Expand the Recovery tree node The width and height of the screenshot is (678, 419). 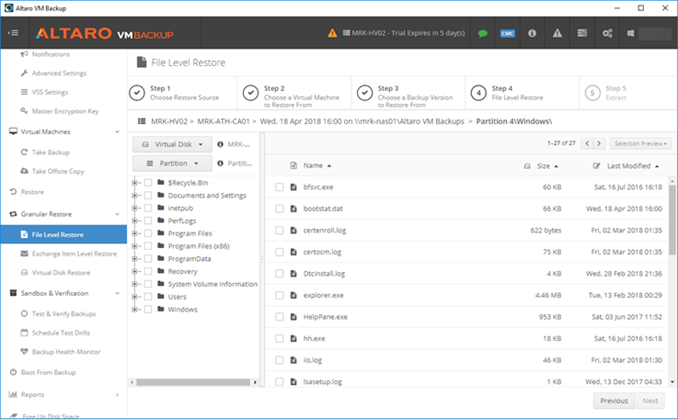coord(134,272)
